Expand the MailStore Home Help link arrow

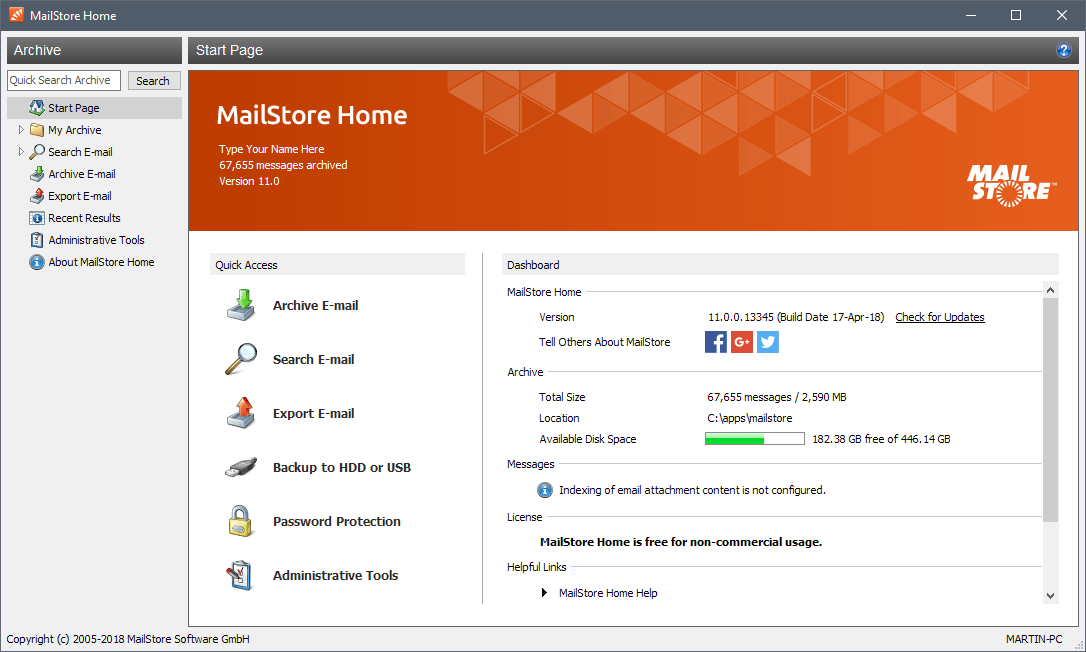(545, 593)
